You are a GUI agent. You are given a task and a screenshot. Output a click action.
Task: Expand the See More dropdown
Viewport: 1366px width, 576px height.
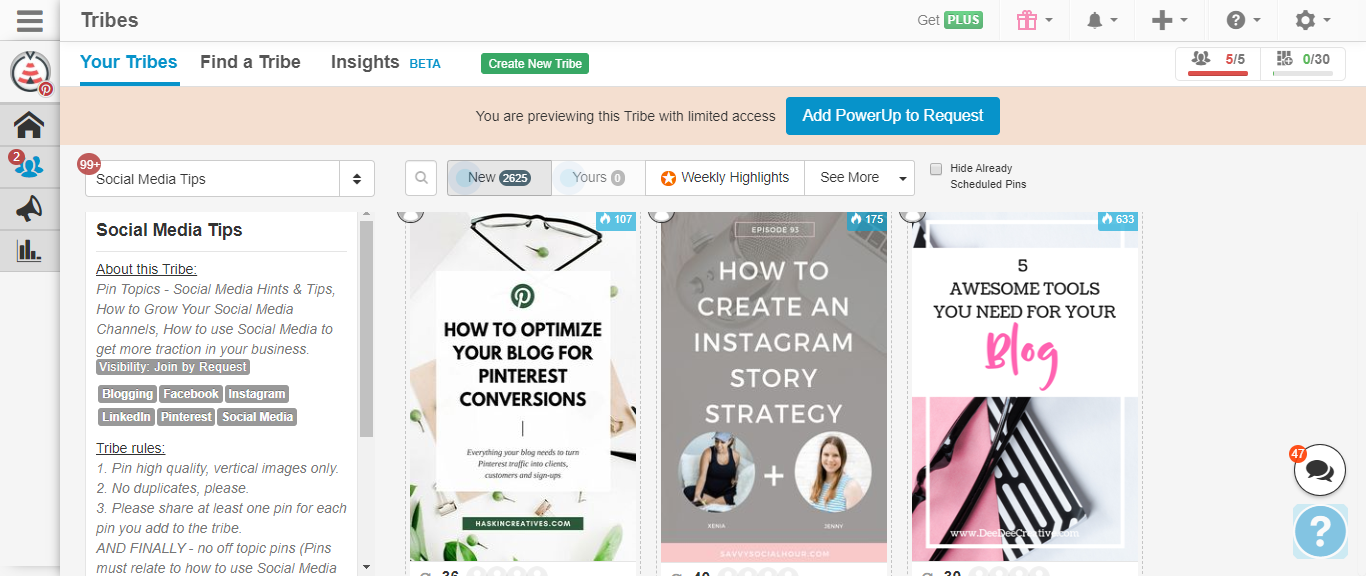[859, 178]
